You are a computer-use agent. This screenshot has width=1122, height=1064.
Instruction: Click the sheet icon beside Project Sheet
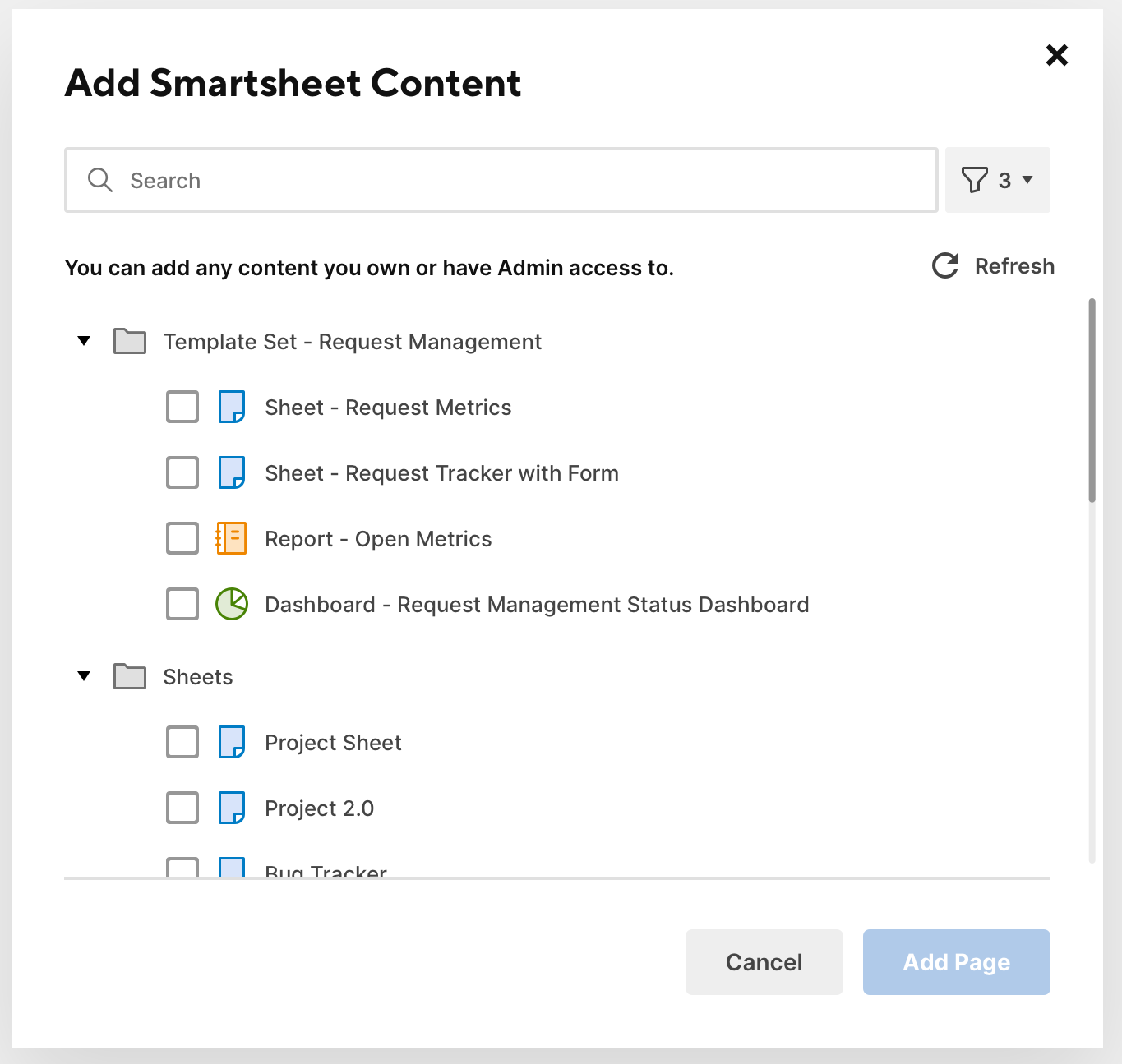(x=232, y=742)
